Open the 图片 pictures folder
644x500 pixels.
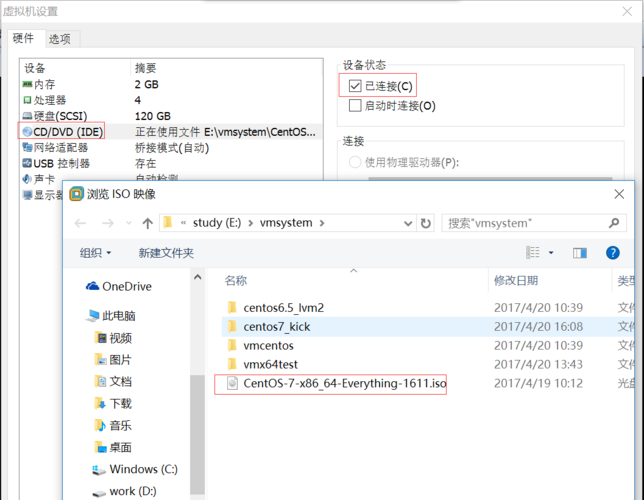point(113,360)
